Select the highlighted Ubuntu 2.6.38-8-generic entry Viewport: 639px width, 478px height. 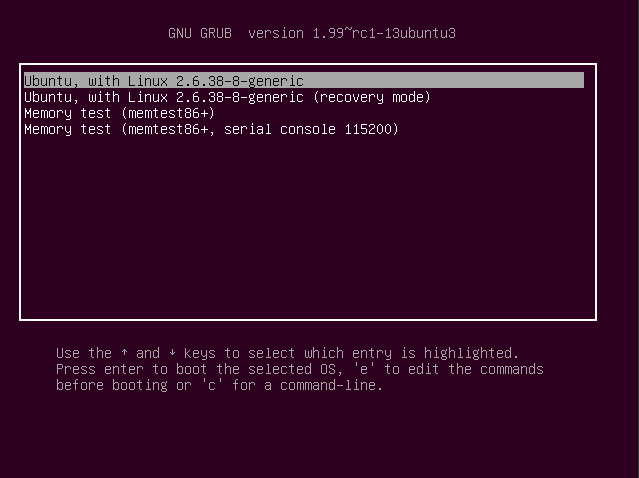(x=304, y=80)
